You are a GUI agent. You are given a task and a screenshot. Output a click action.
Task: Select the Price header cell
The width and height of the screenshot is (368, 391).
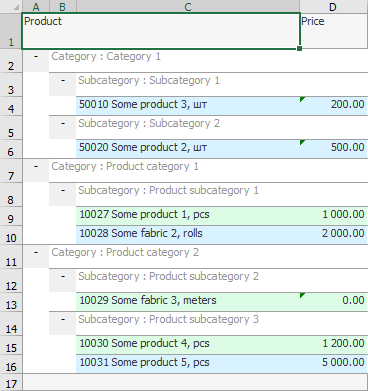coord(334,31)
